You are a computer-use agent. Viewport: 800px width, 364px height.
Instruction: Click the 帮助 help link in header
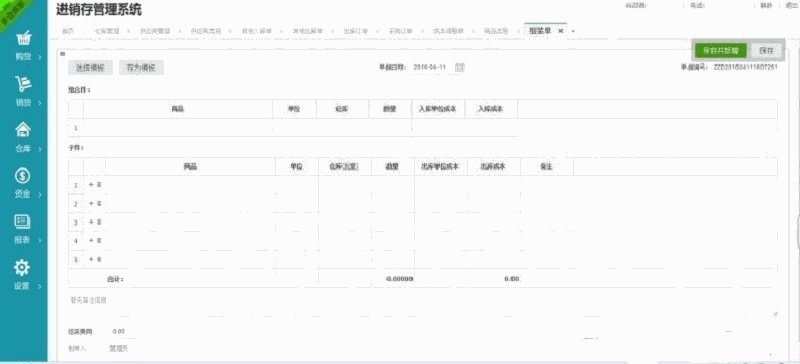click(766, 5)
